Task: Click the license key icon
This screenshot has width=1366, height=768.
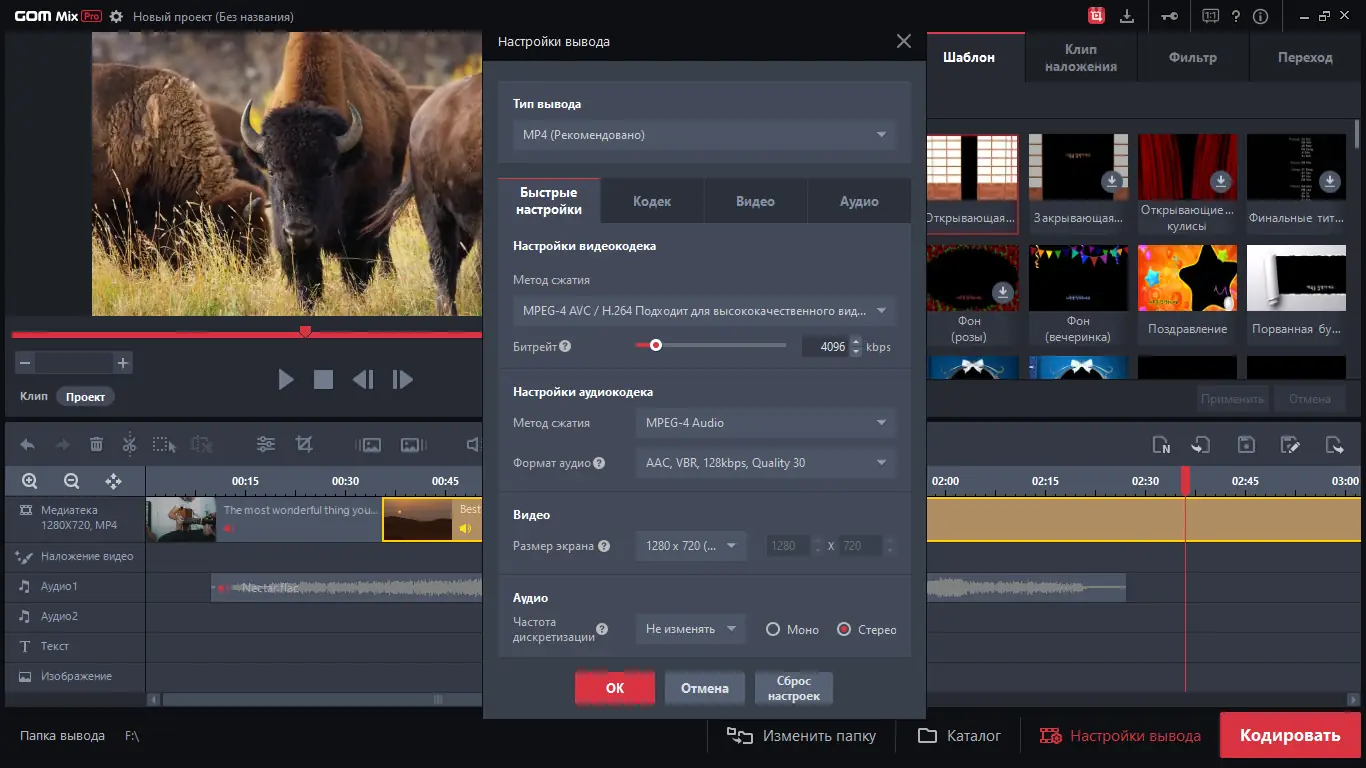Action: click(x=1169, y=16)
